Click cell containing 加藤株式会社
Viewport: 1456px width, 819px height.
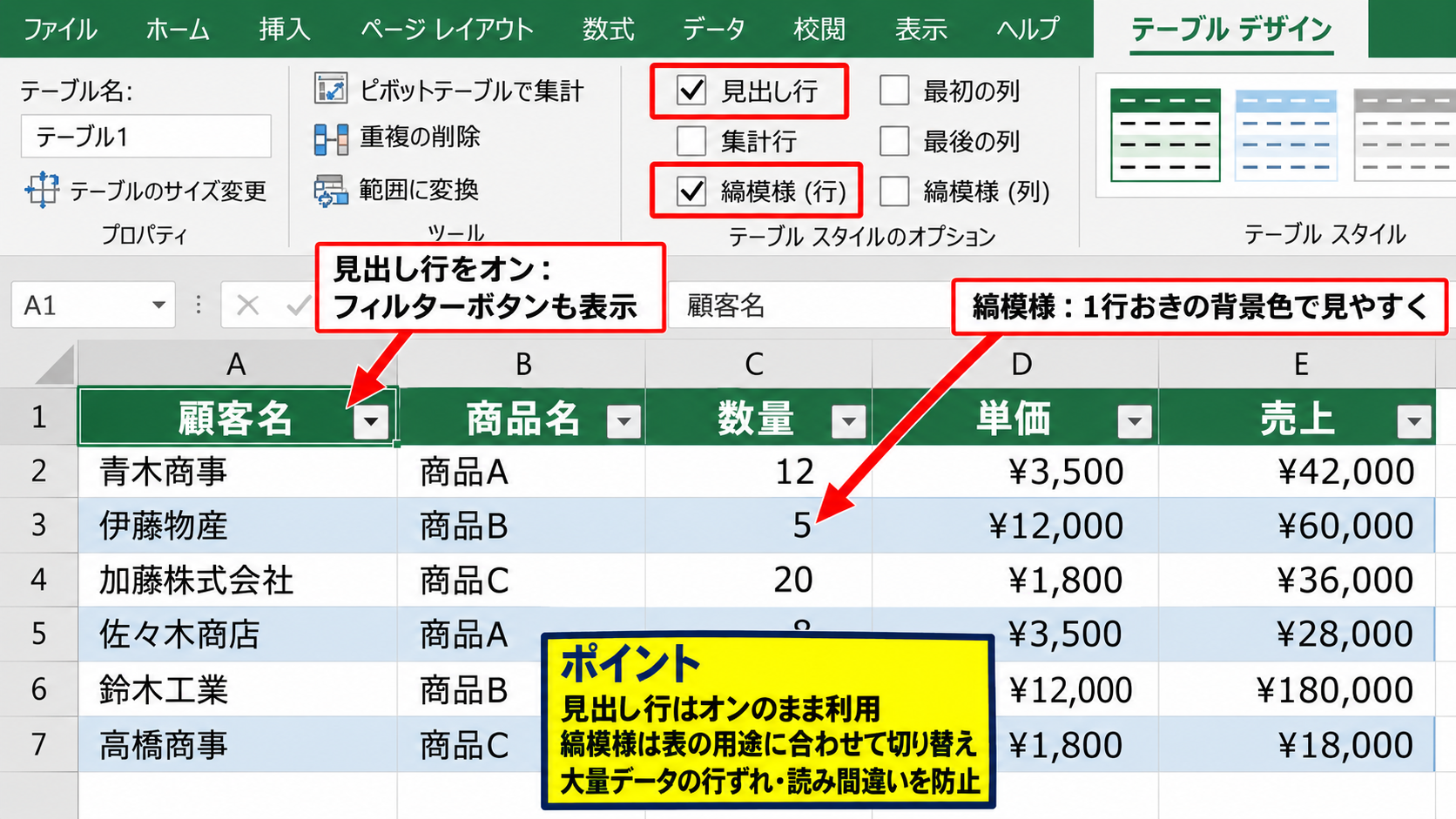pos(238,580)
